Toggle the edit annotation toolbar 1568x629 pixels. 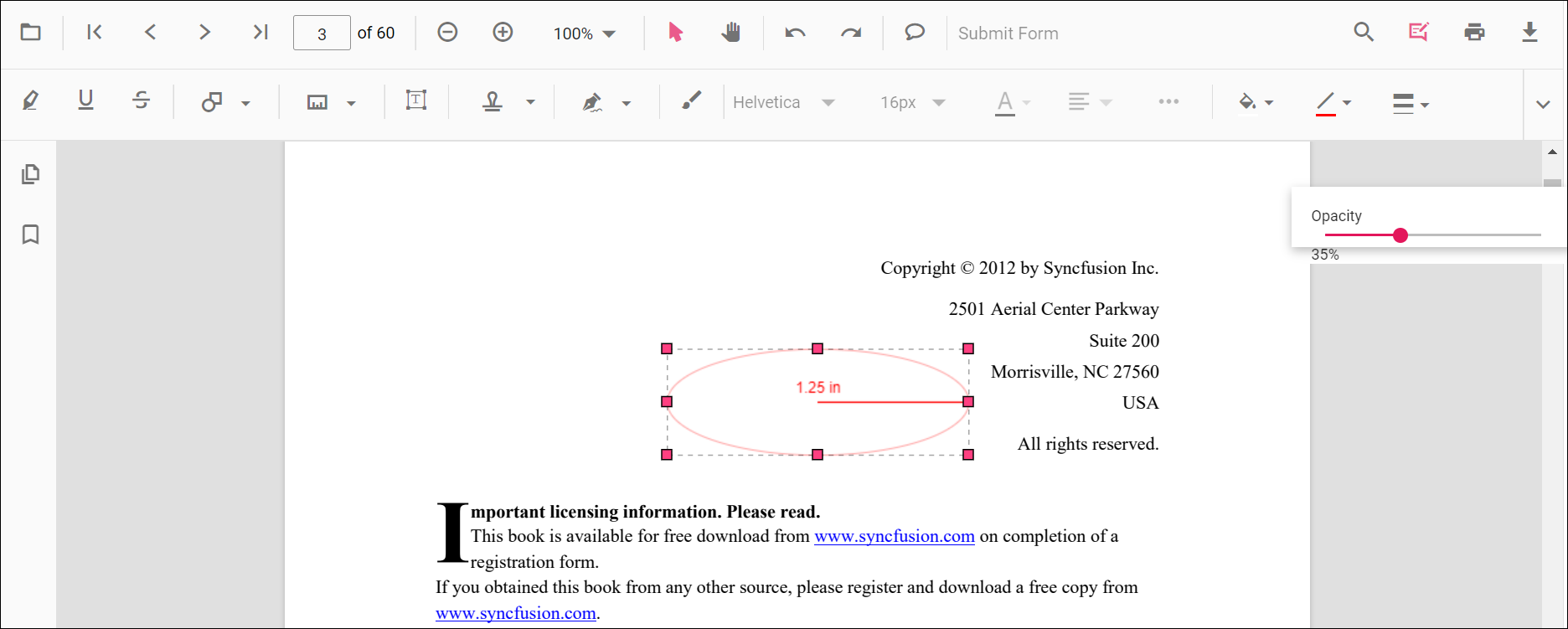(1418, 33)
